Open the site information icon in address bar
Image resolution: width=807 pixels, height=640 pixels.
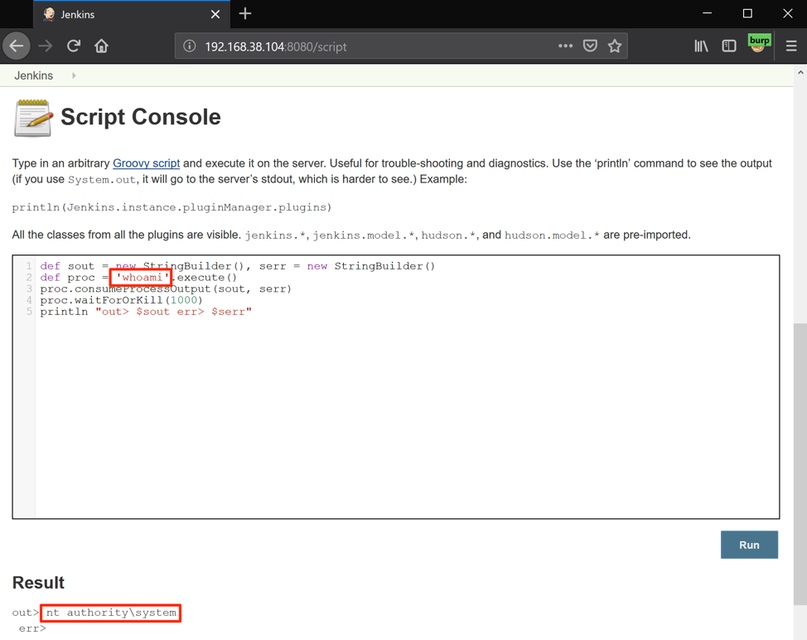191,46
